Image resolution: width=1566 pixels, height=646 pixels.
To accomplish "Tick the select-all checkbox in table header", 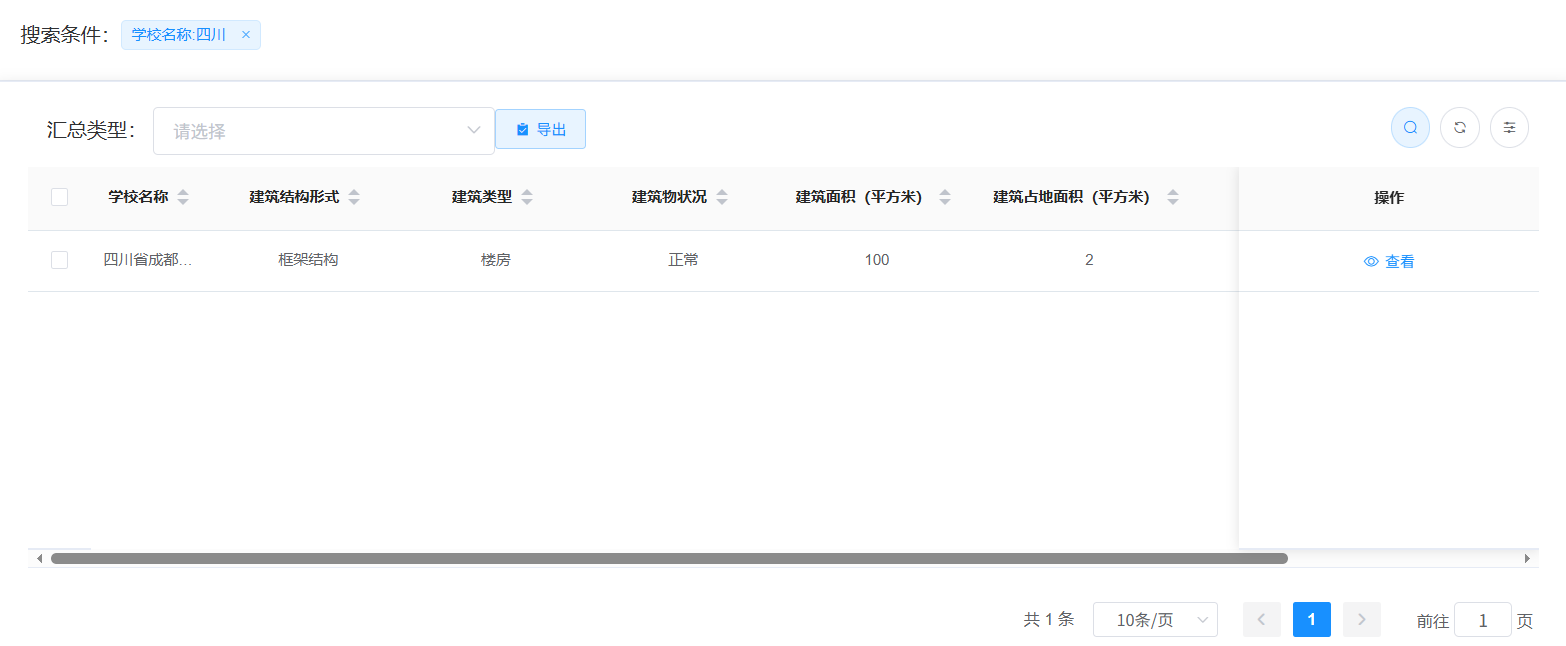I will tap(59, 197).
